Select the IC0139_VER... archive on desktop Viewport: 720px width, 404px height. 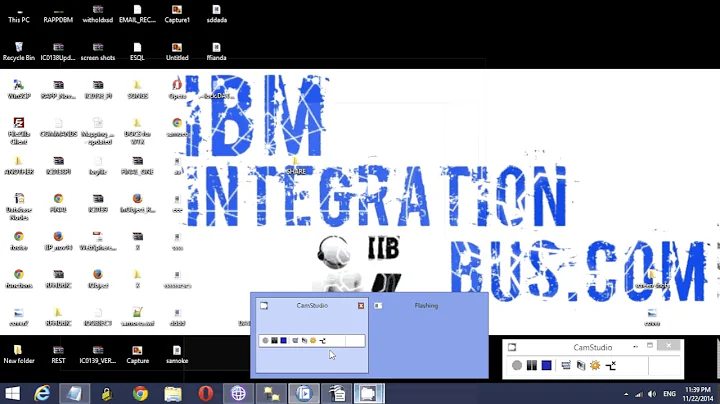tap(98, 354)
